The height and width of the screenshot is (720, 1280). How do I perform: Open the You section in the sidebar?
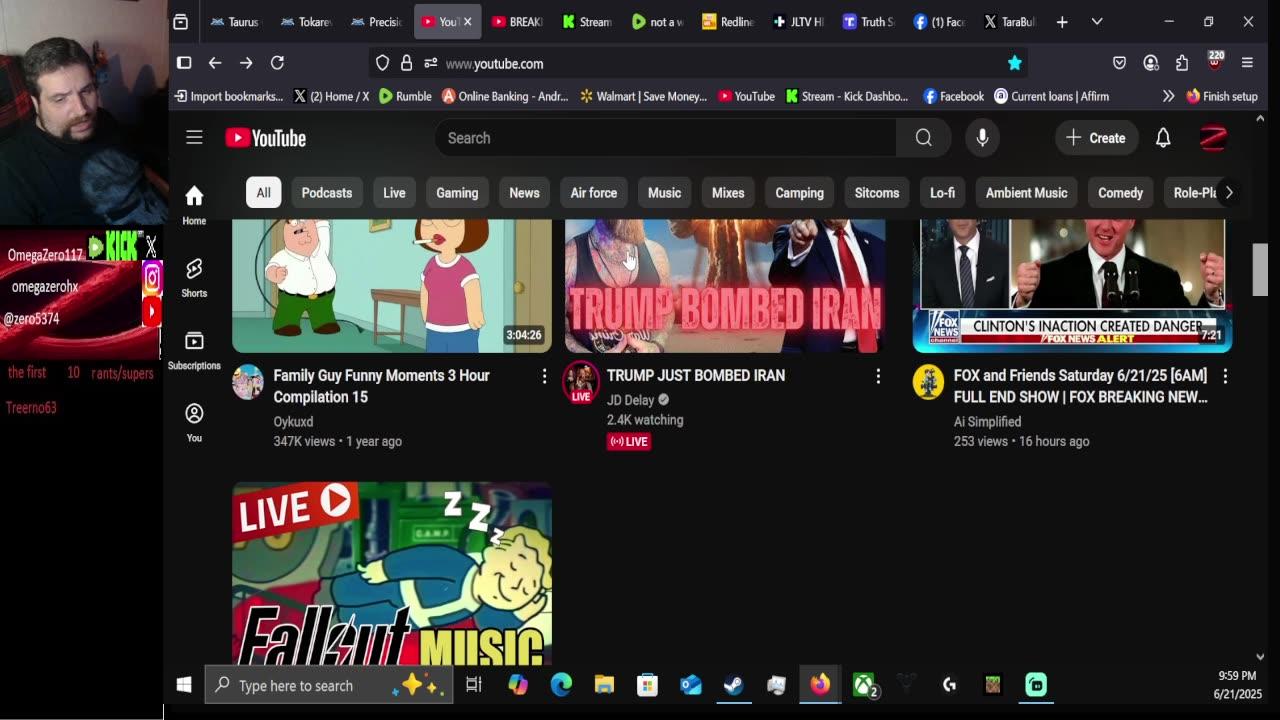[x=194, y=422]
